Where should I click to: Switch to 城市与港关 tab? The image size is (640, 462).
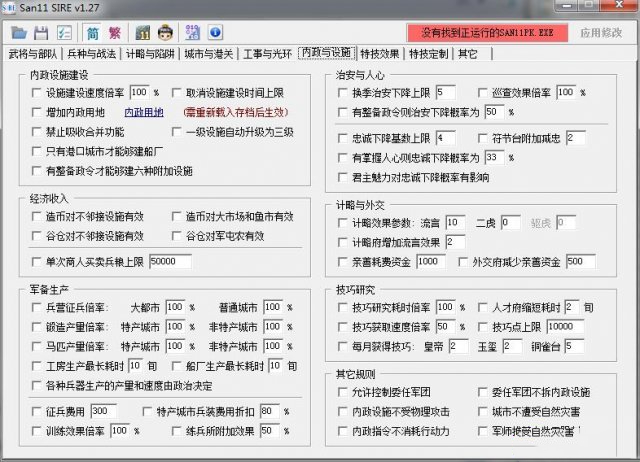[x=209, y=54]
